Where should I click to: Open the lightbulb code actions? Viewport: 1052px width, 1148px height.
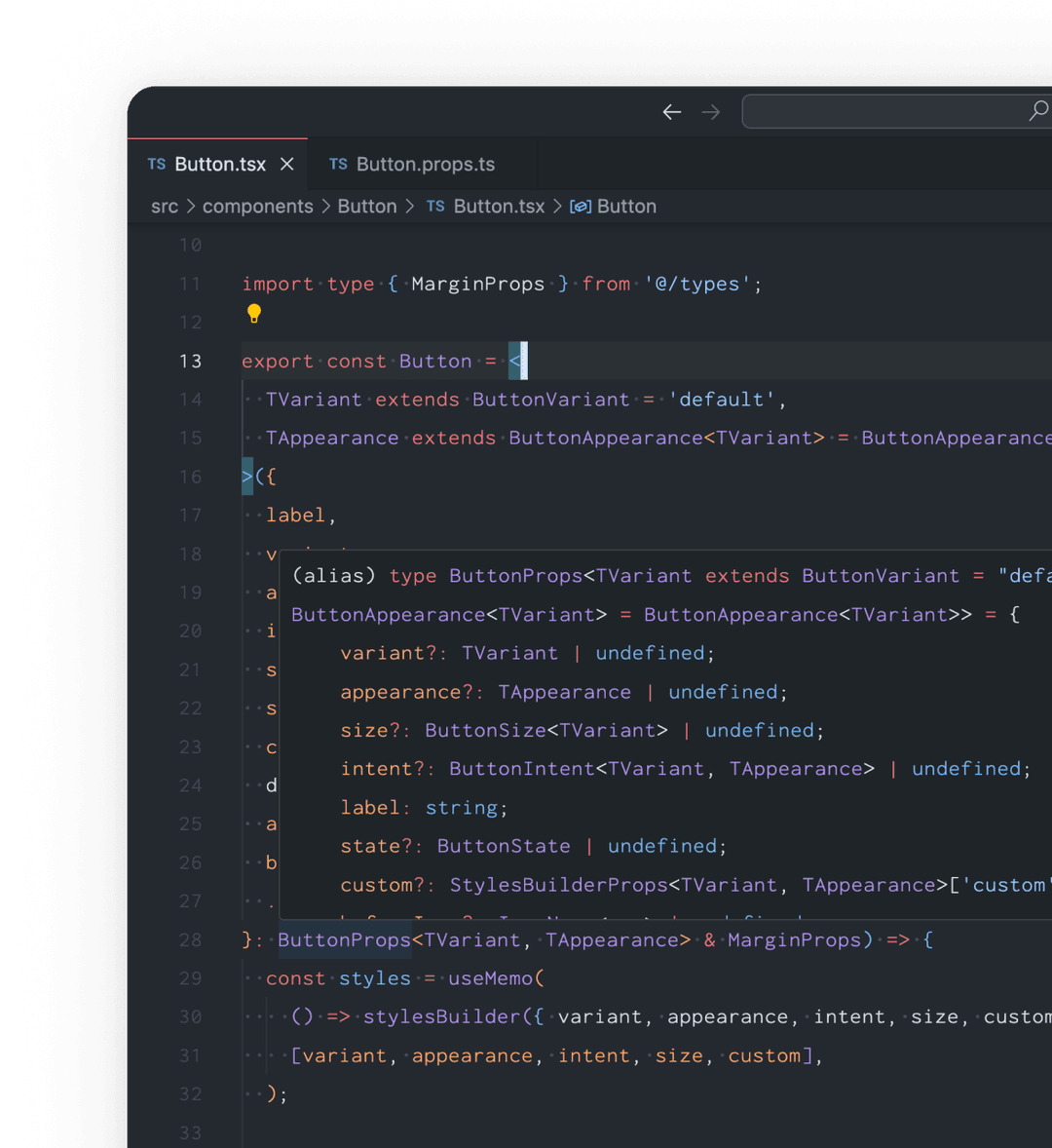[x=254, y=313]
